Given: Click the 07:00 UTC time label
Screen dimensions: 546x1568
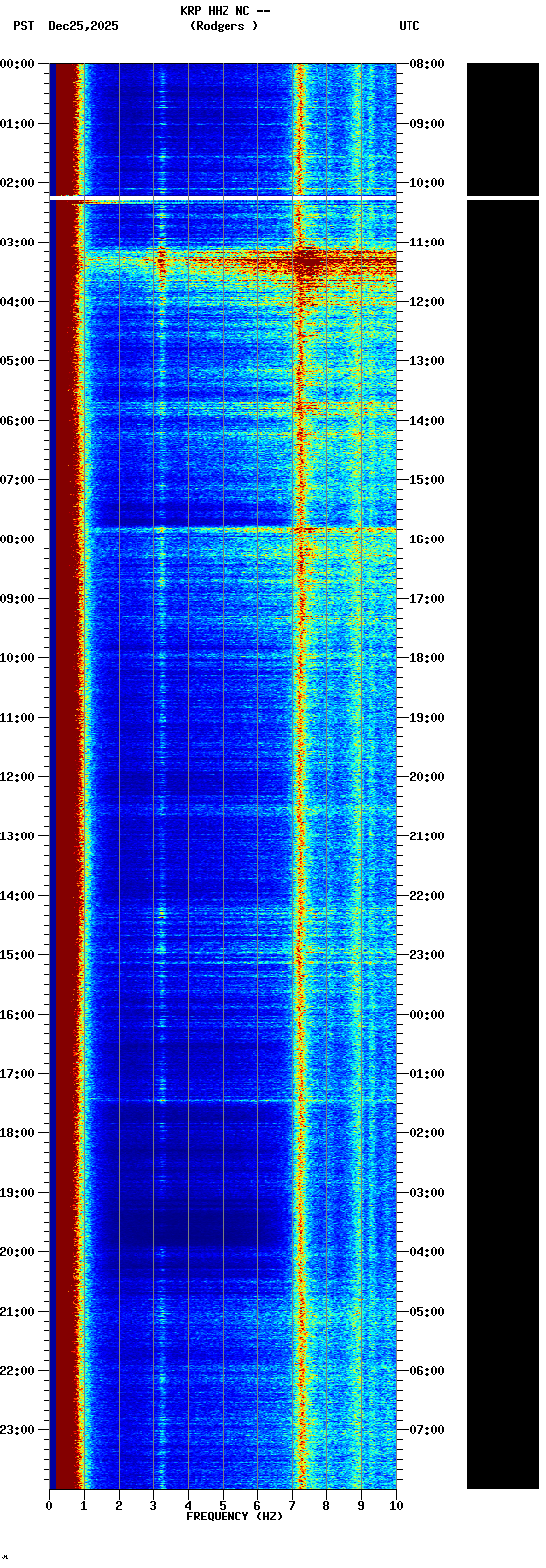Looking at the screenshot, I should [x=427, y=1430].
